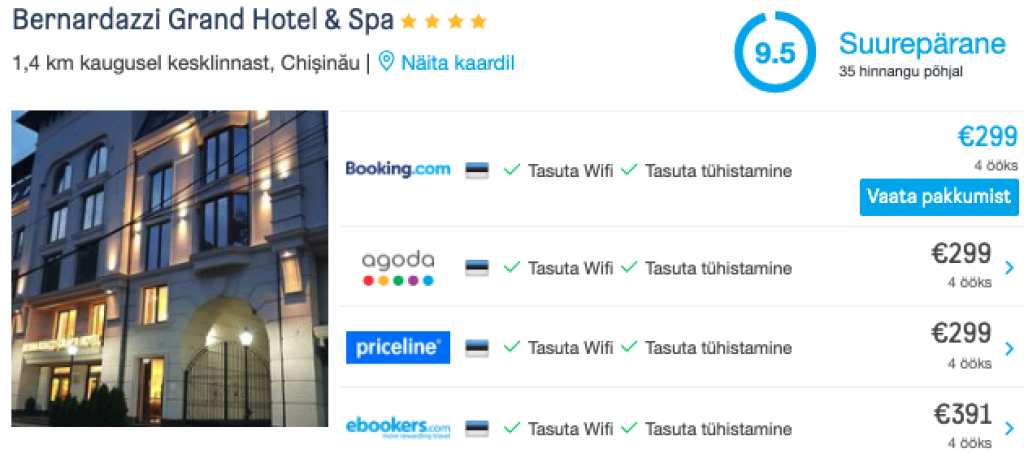Image resolution: width=1024 pixels, height=453 pixels.
Task: Open Bernardazzi Grand Hotel & Spa title
Action: (204, 20)
